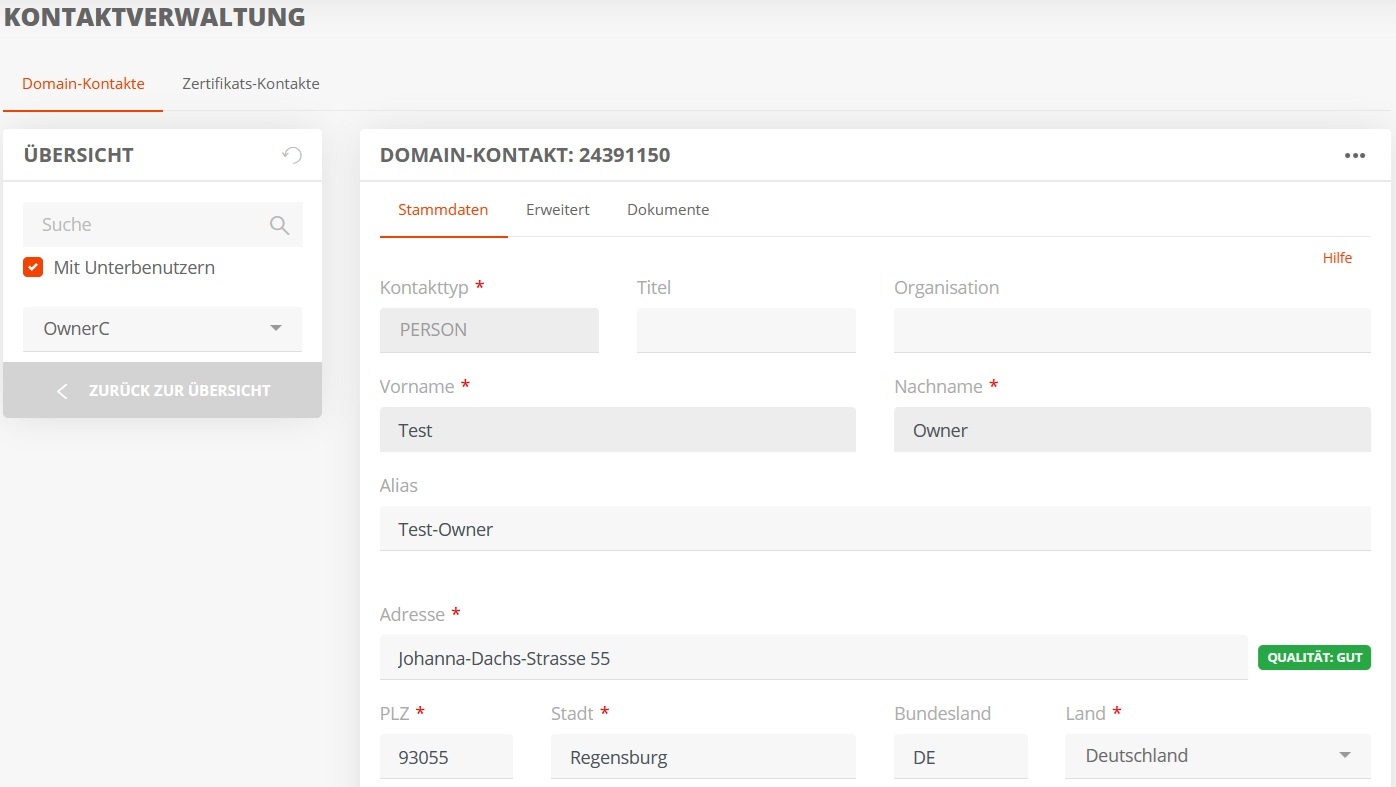The width and height of the screenshot is (1396, 787).
Task: Click Zurück zur Übersicht button
Action: [x=162, y=390]
